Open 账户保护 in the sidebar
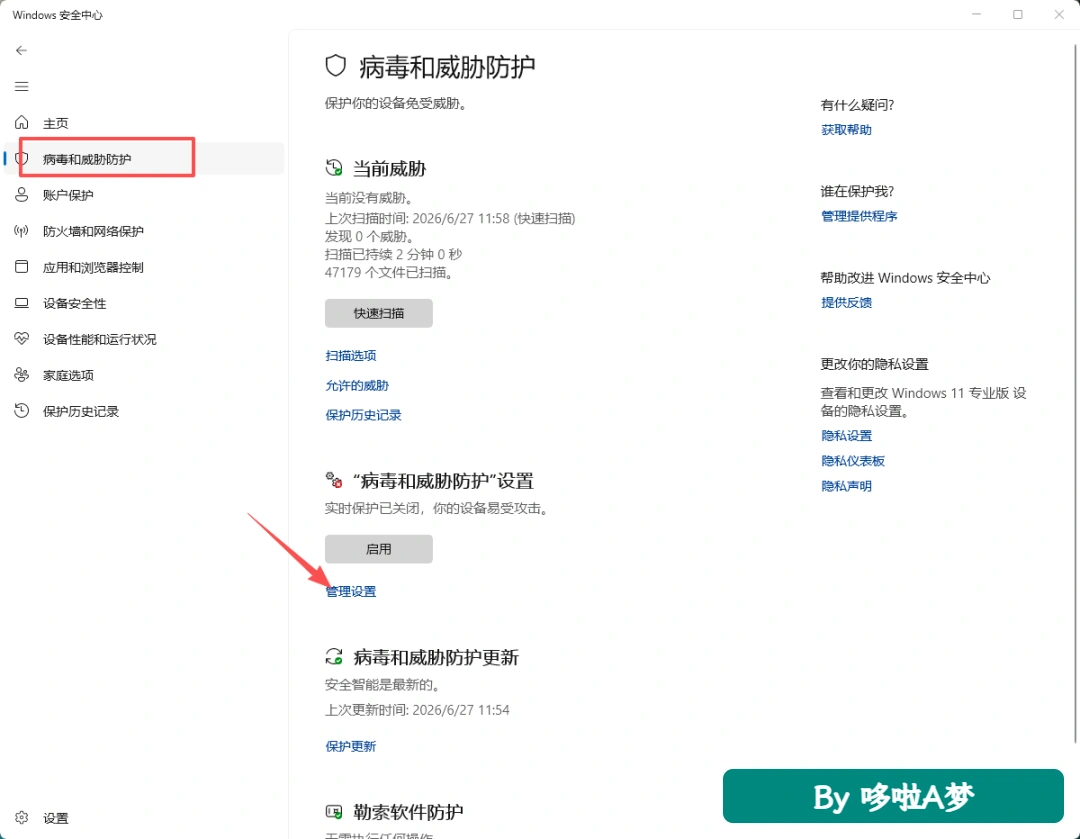Screen dimensions: 1080x839 point(144,195)
